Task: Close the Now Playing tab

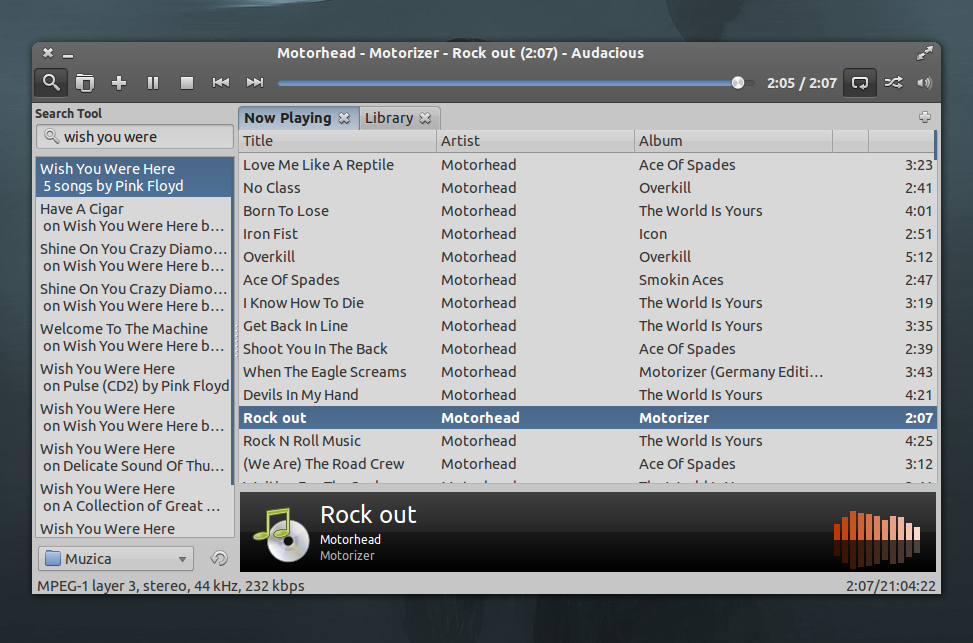Action: click(x=344, y=118)
